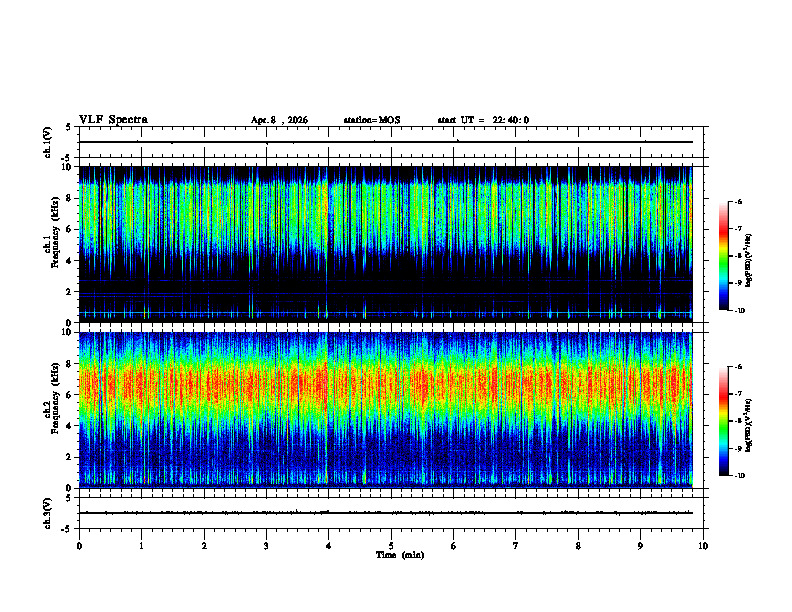This screenshot has width=792, height=612.
Task: Click the ch.2 frequency axis tick "2"
Action: (x=69, y=457)
